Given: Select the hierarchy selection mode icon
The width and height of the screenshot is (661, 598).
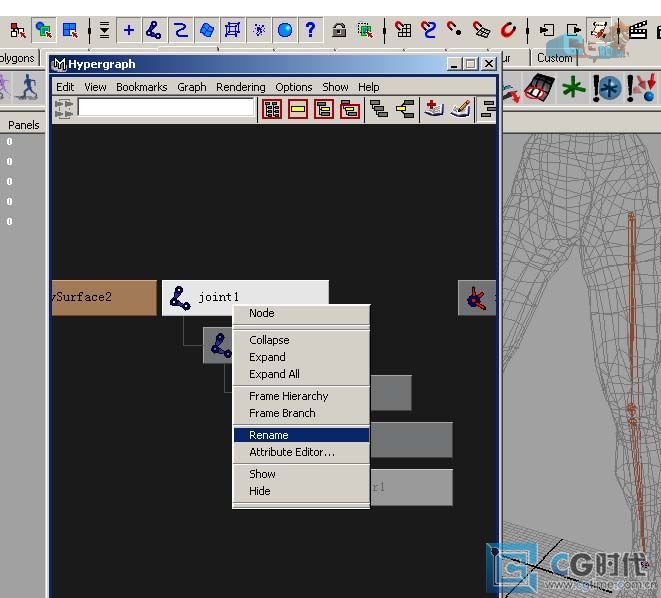Looking at the screenshot, I should 18,30.
